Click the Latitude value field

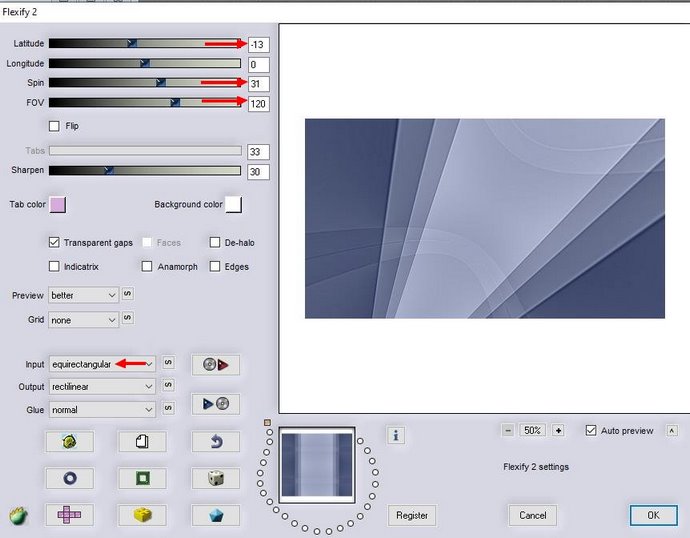tap(259, 44)
